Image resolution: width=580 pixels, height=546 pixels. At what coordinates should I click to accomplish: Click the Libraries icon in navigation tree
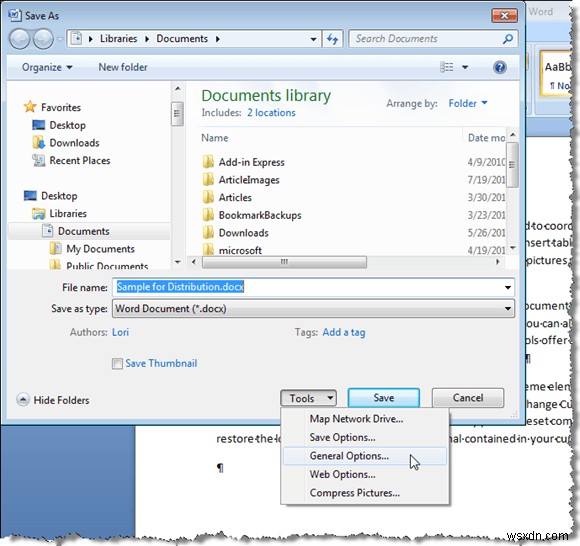click(38, 213)
